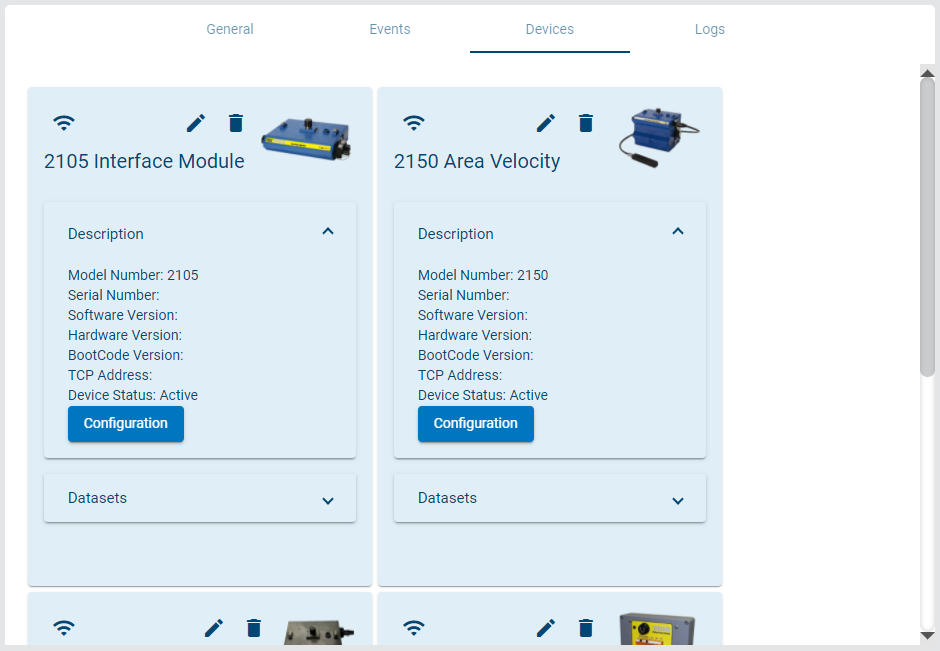Image resolution: width=940 pixels, height=651 pixels.
Task: Click wifi icon on bottom-left device card
Action: [64, 628]
